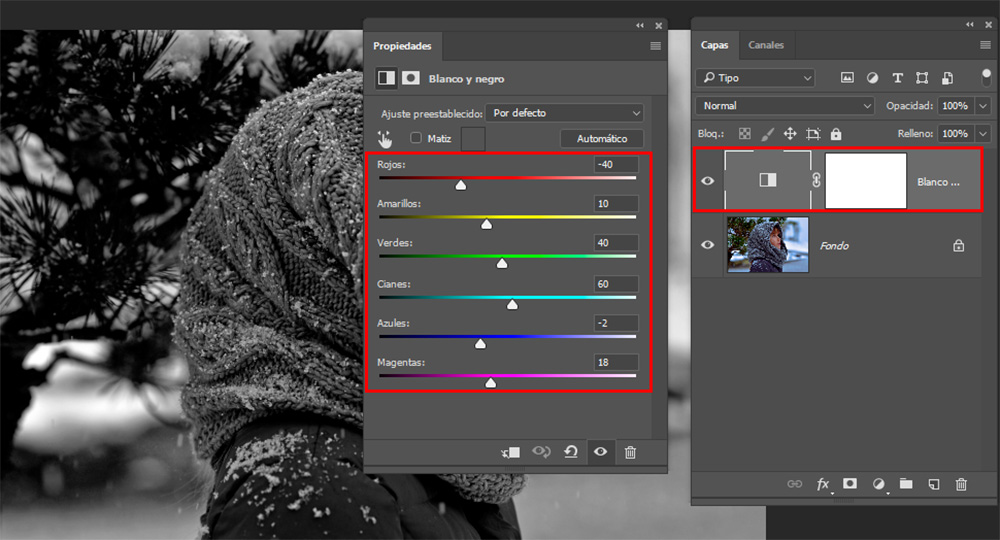
Task: Click the Magentas value field
Action: coord(615,362)
